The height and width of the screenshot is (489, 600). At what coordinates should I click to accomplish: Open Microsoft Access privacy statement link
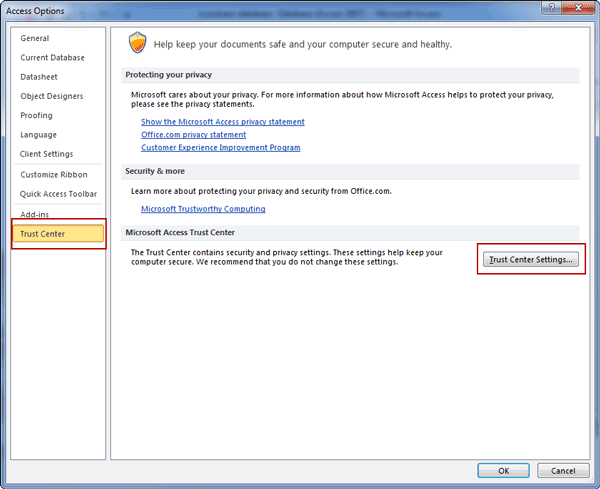tap(223, 122)
